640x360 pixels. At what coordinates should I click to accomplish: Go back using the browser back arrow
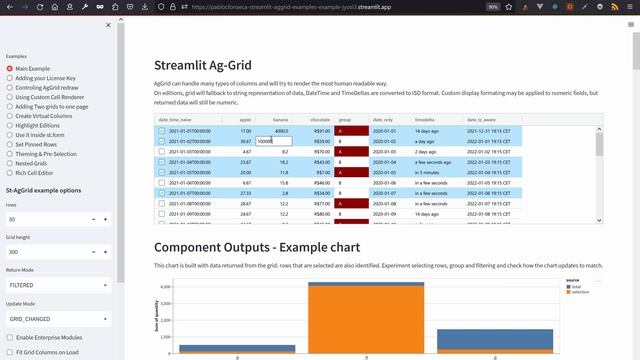[x=10, y=7]
